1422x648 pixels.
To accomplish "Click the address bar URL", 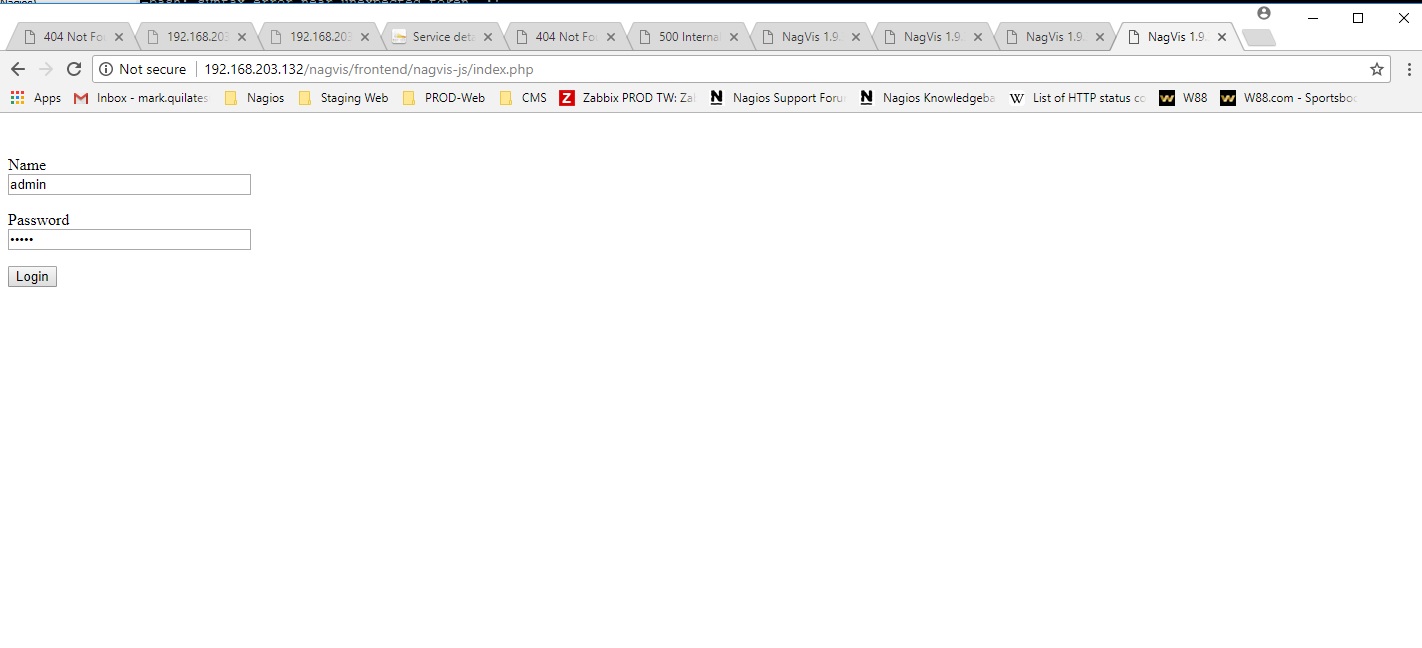I will point(368,69).
